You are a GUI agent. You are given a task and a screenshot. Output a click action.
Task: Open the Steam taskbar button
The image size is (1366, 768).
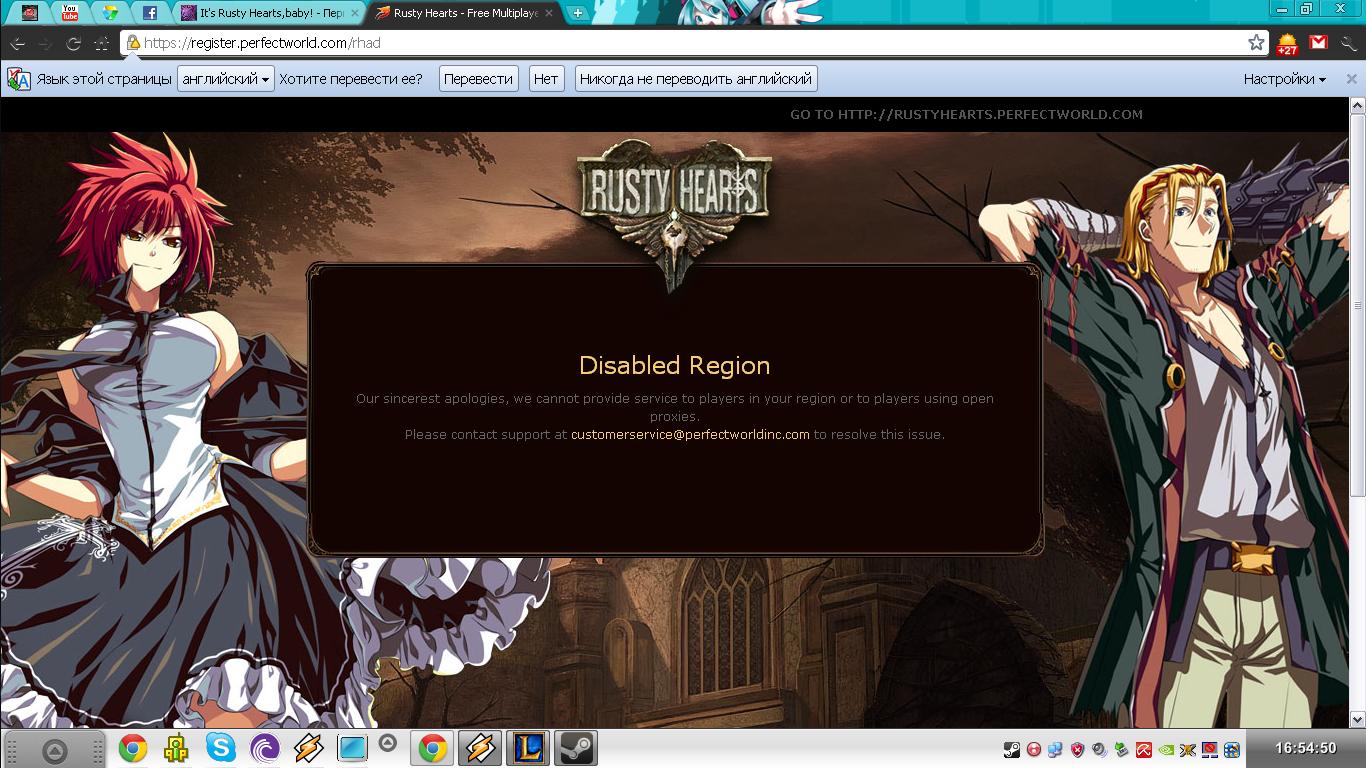tap(577, 748)
